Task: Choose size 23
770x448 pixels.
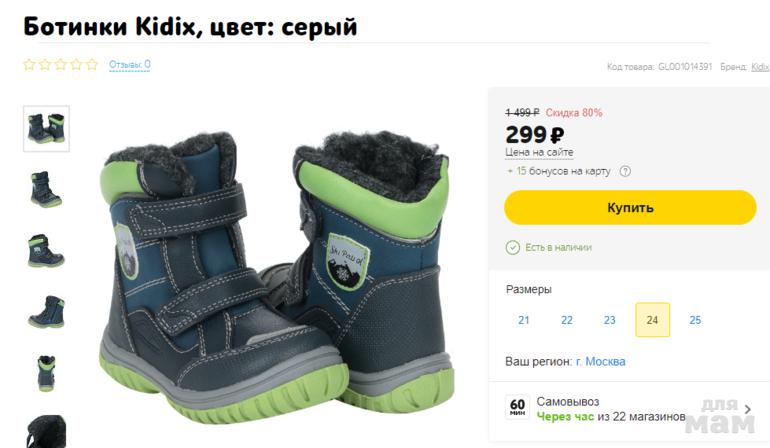Action: click(609, 320)
